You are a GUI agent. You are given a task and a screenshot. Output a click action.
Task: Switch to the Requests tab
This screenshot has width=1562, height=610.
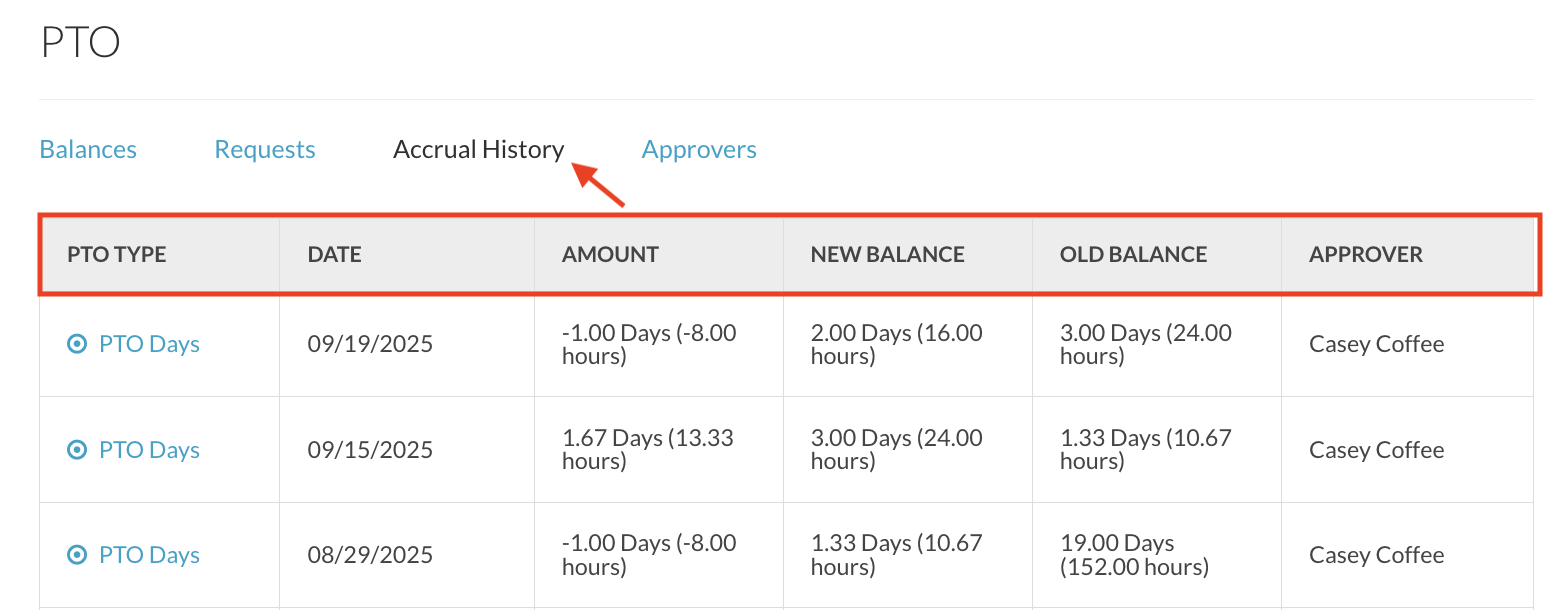pyautogui.click(x=265, y=149)
